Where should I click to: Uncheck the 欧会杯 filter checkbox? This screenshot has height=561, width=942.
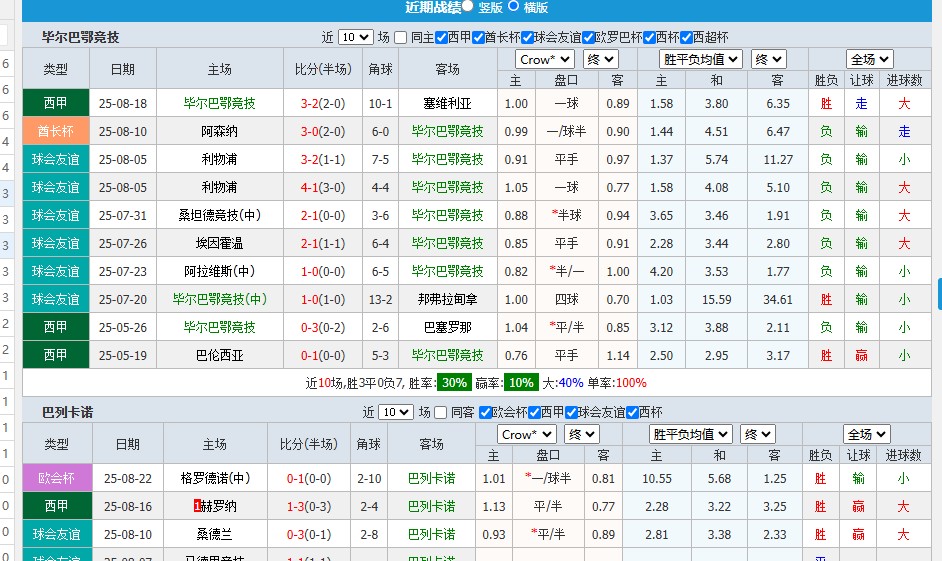pos(485,412)
